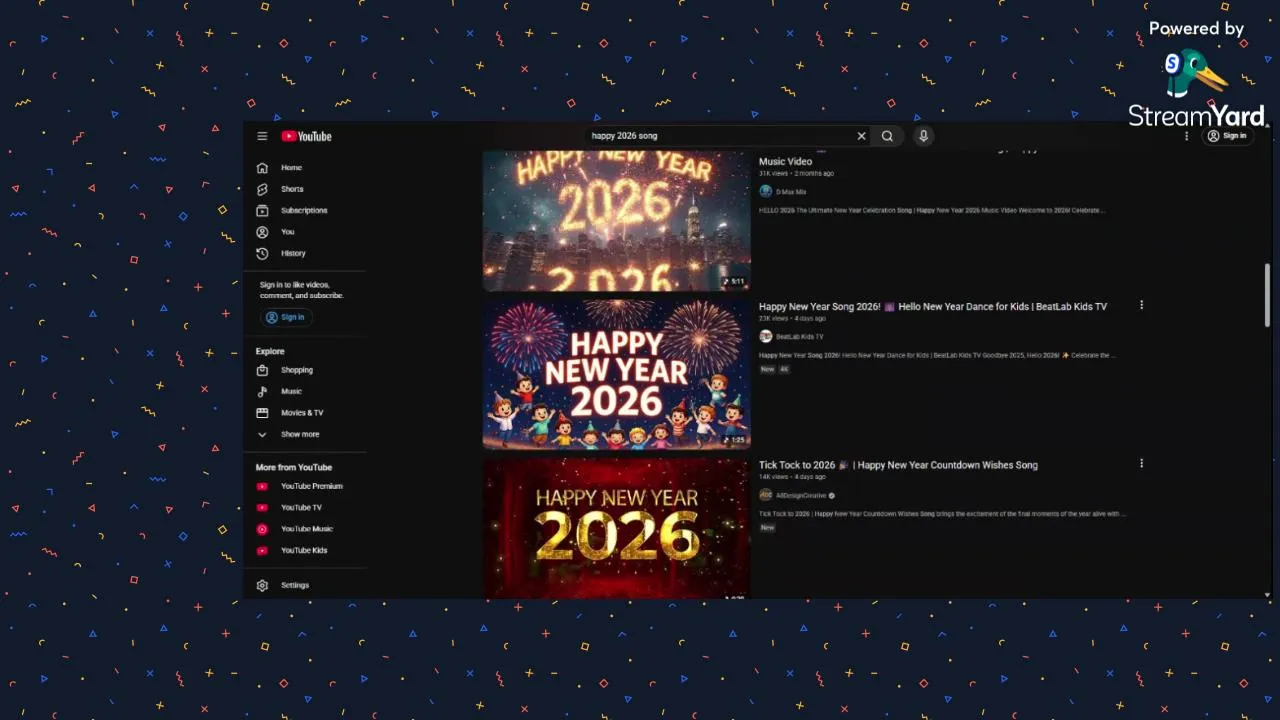Click the Subscriptions icon
This screenshot has height=720, width=1280.
(262, 211)
